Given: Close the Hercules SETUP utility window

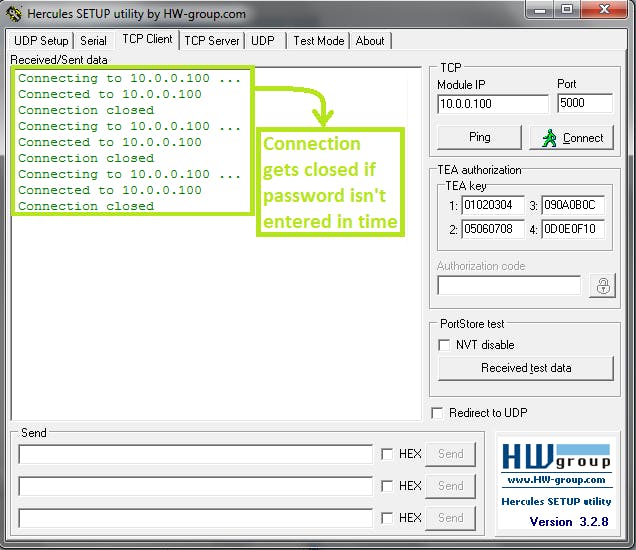Looking at the screenshot, I should [x=604, y=10].
